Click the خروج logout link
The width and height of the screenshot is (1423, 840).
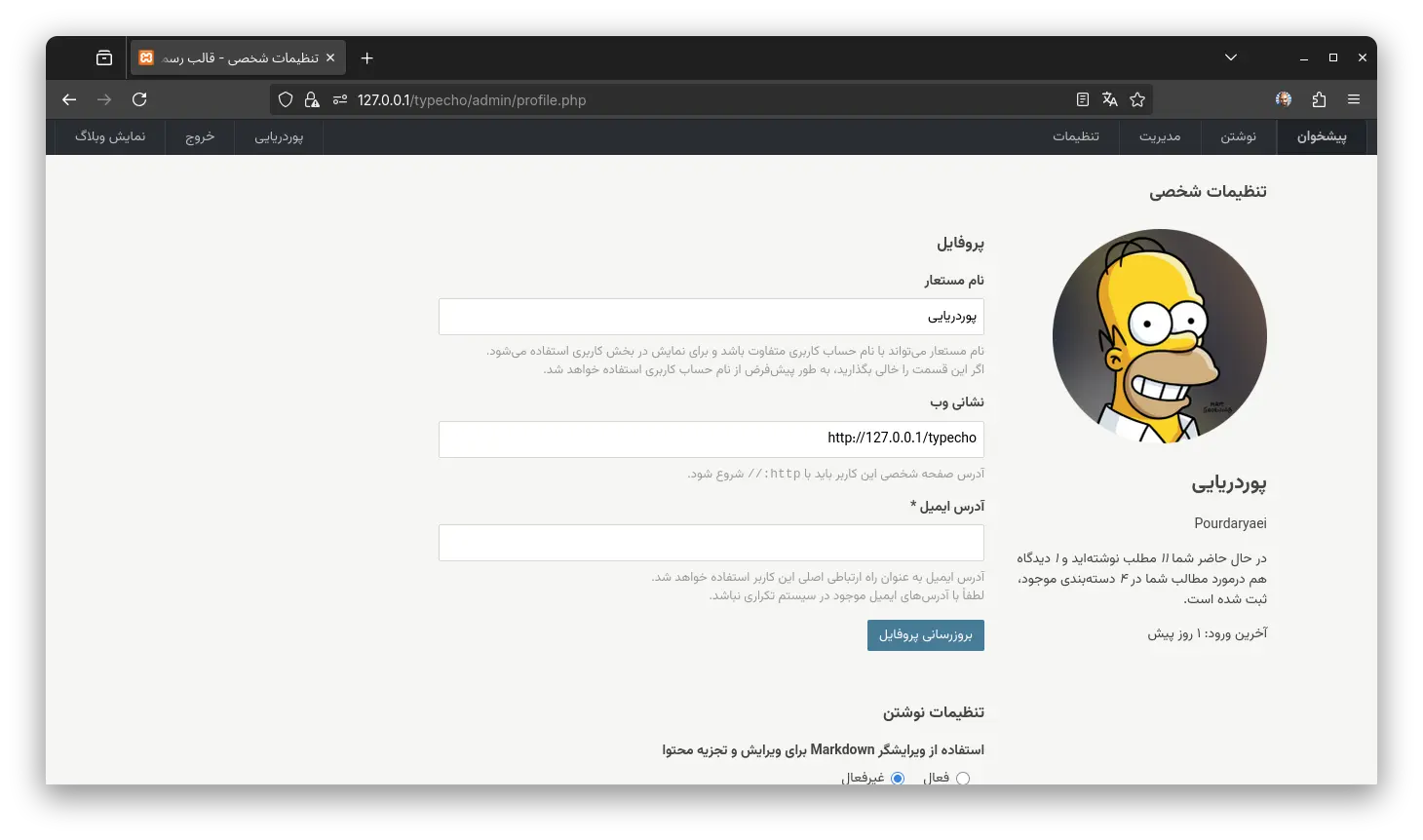200,136
